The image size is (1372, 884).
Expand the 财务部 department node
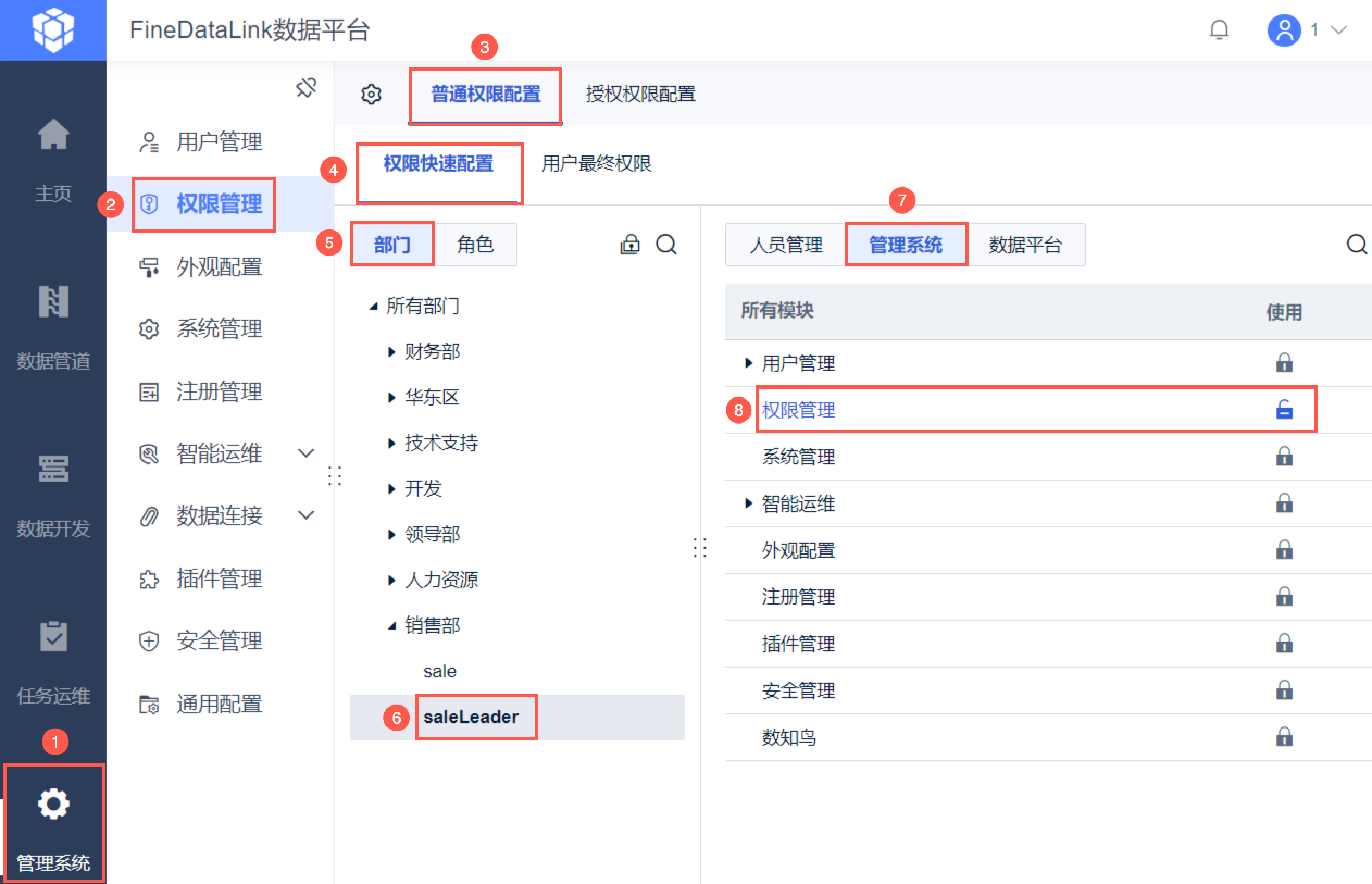[391, 352]
